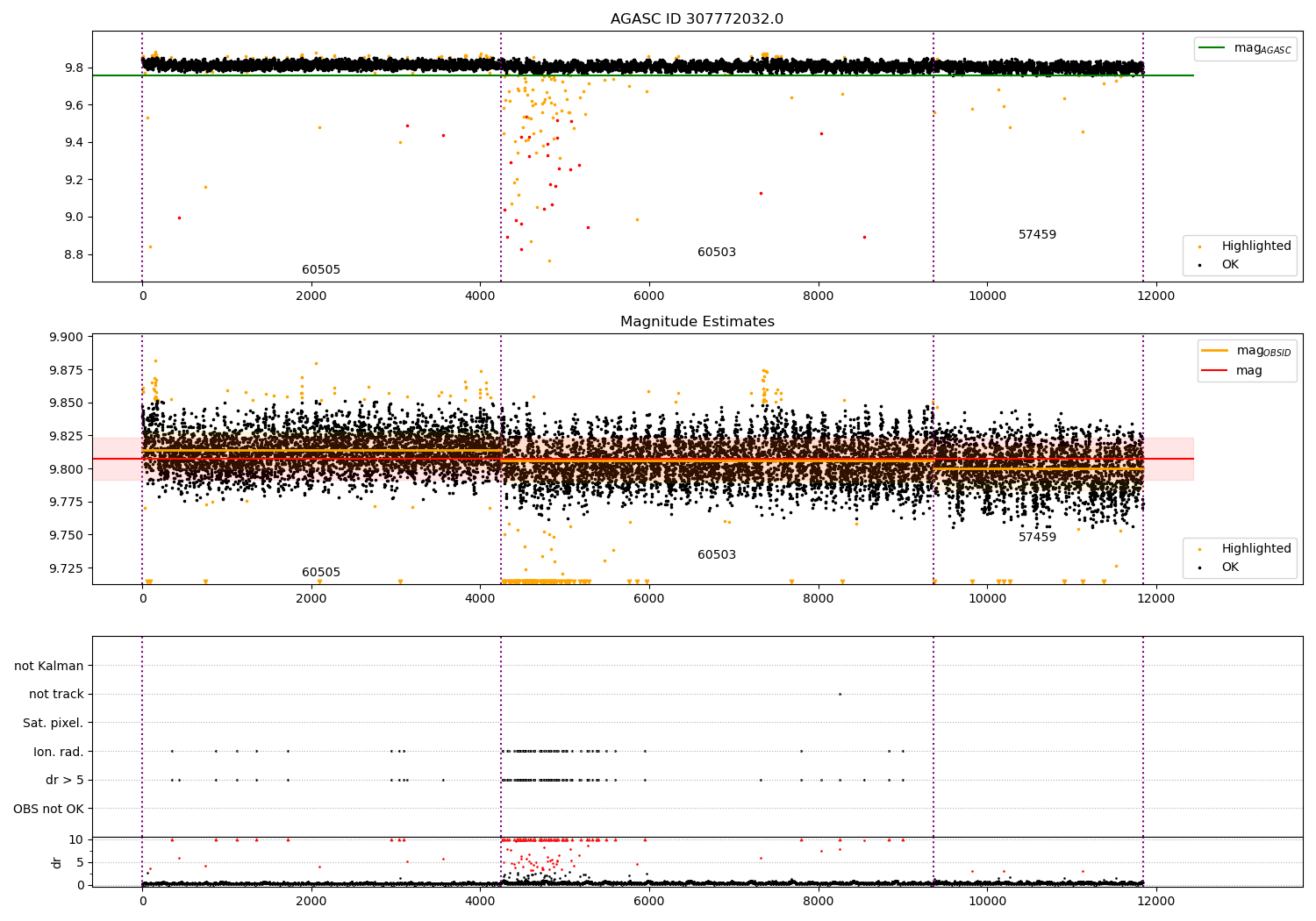Click the '9.8' y-tick on the top plot

(74, 68)
